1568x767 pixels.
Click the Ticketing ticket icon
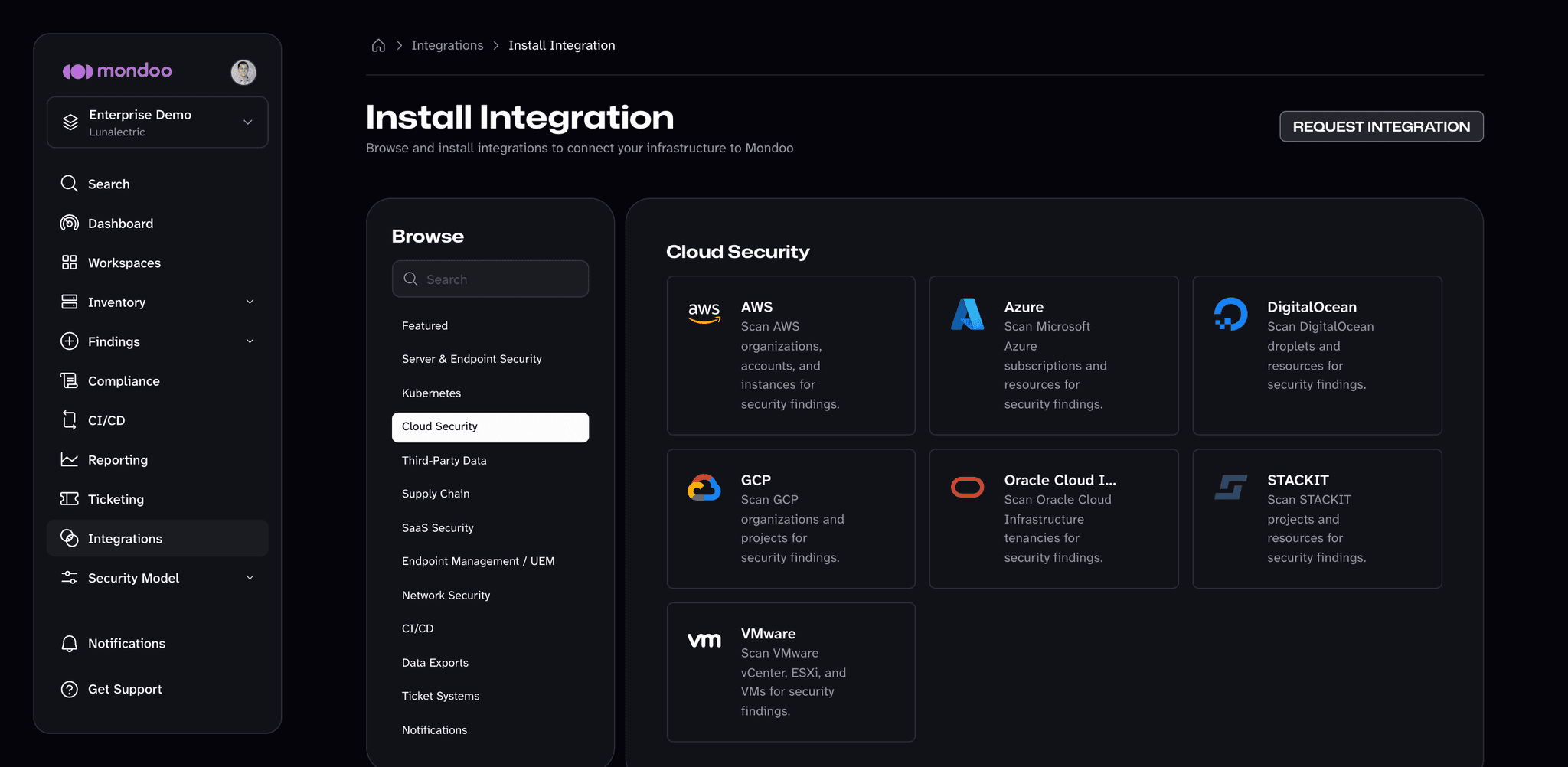tap(69, 499)
